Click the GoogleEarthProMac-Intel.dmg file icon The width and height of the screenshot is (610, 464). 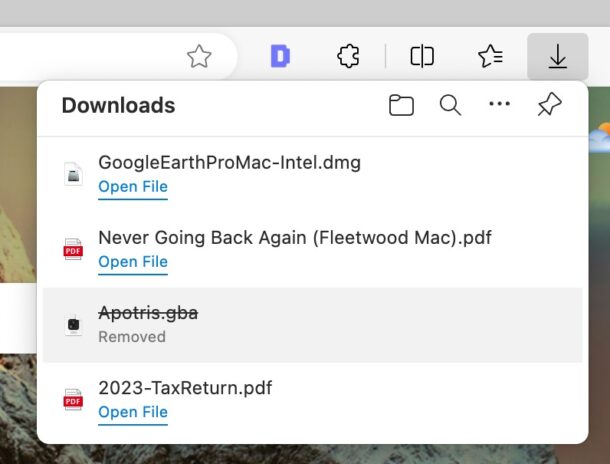click(73, 174)
